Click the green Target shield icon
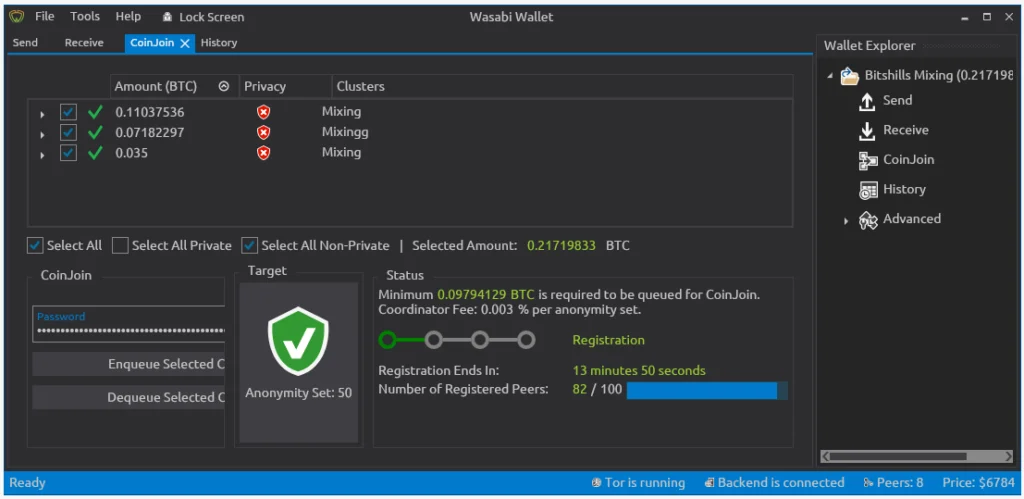This screenshot has height=499, width=1024. (298, 341)
